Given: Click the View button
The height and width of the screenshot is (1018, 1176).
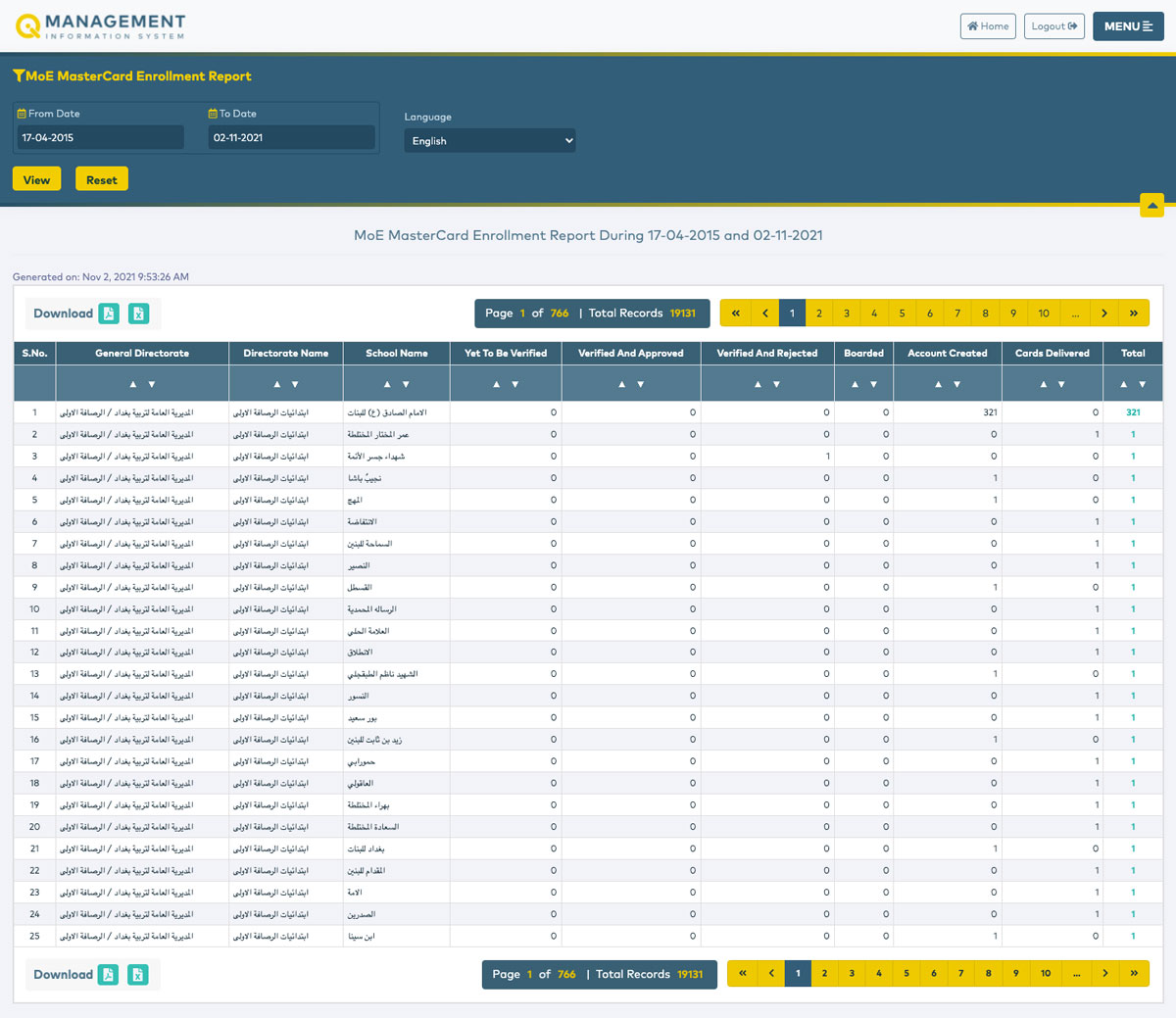Looking at the screenshot, I should pos(37,179).
